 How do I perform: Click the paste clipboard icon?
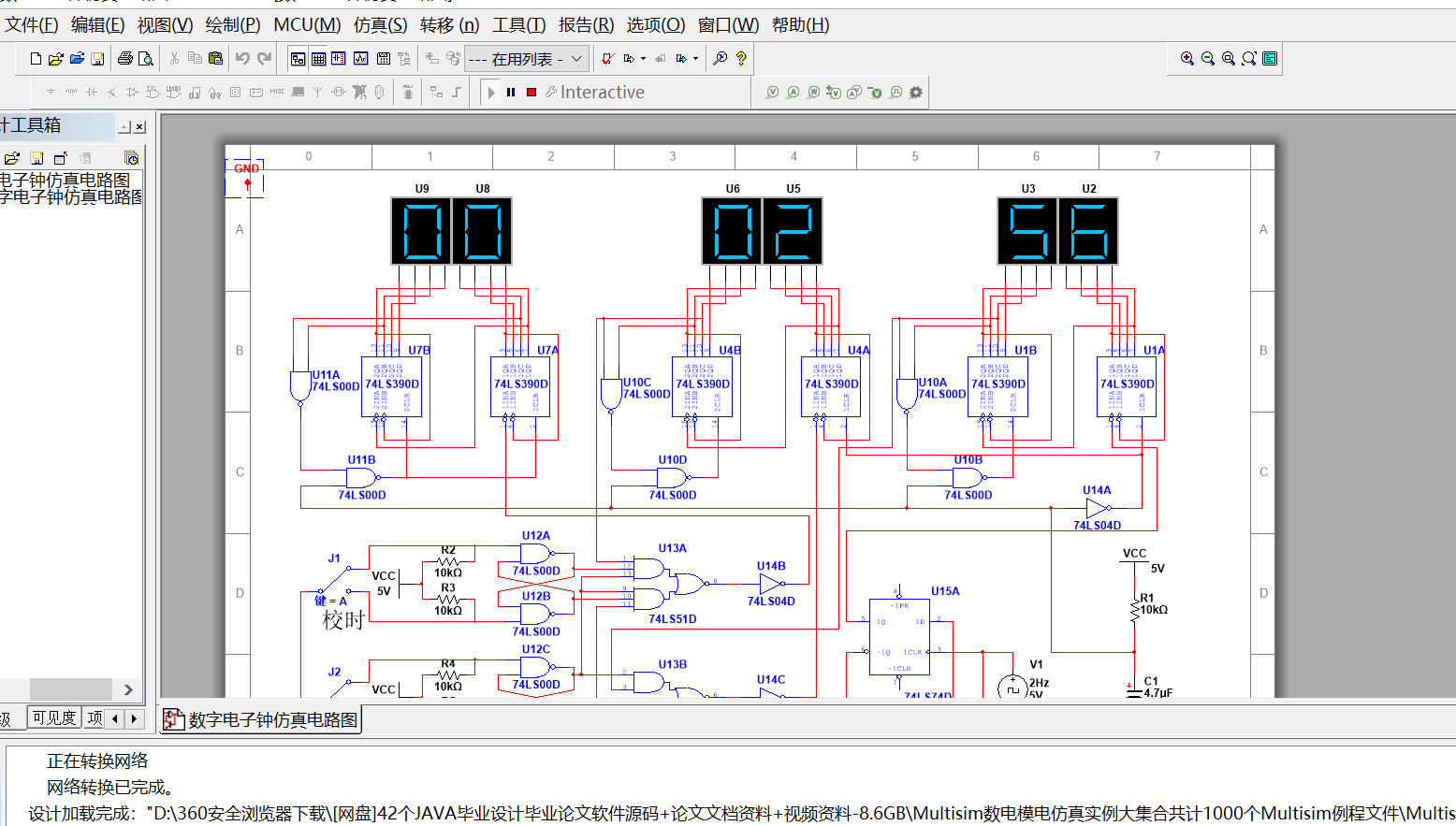click(215, 58)
